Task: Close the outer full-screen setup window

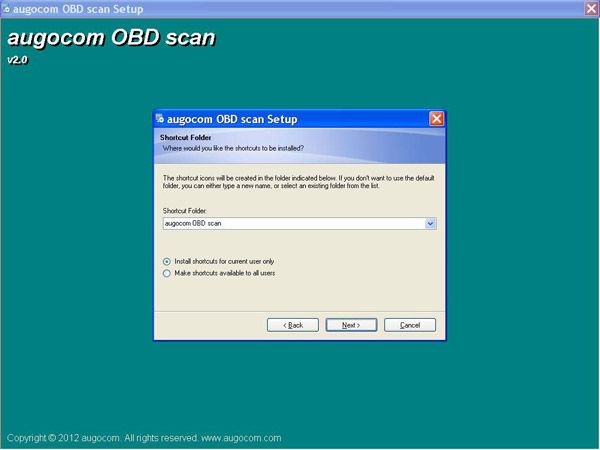Action: click(591, 7)
